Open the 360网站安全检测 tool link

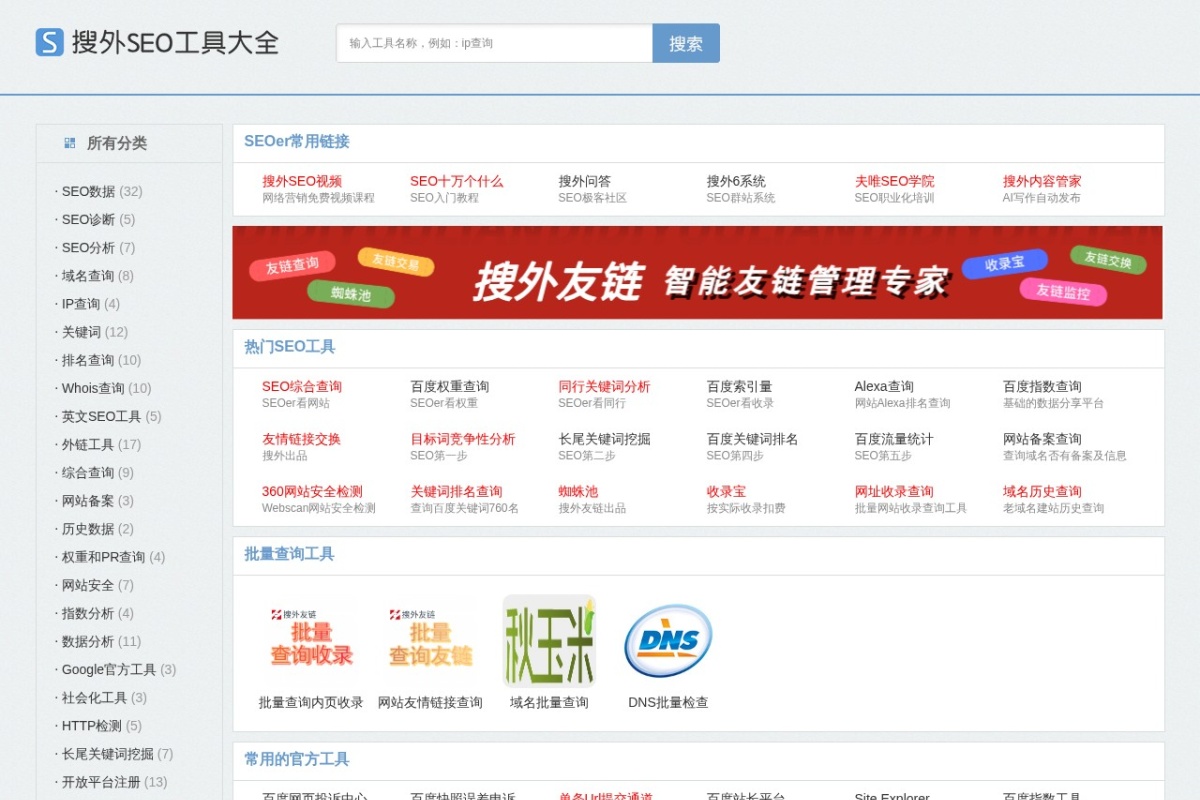click(x=312, y=491)
